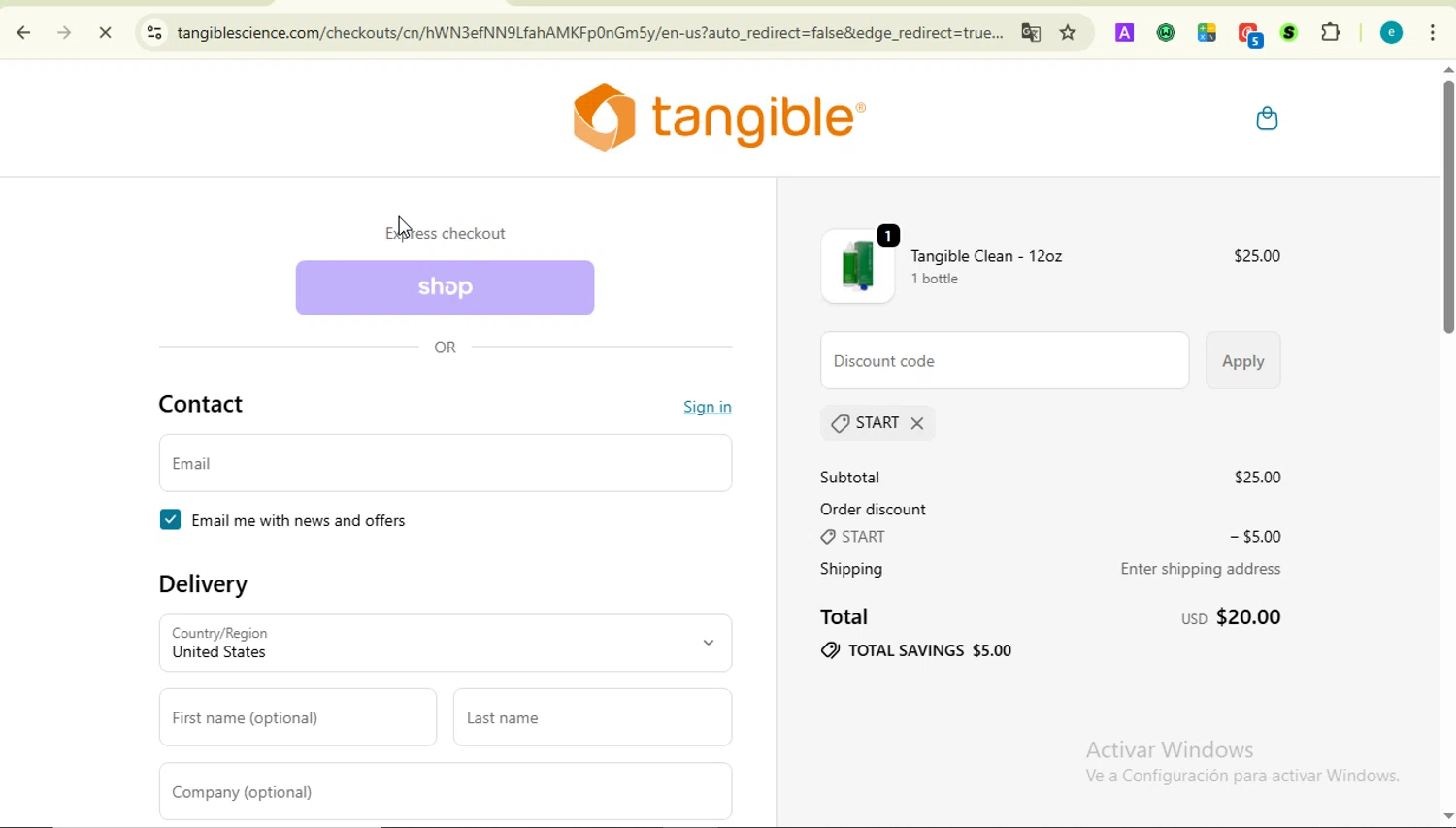1456x828 pixels.
Task: Click the Tangible Clean - 12oz text
Action: [x=986, y=256]
